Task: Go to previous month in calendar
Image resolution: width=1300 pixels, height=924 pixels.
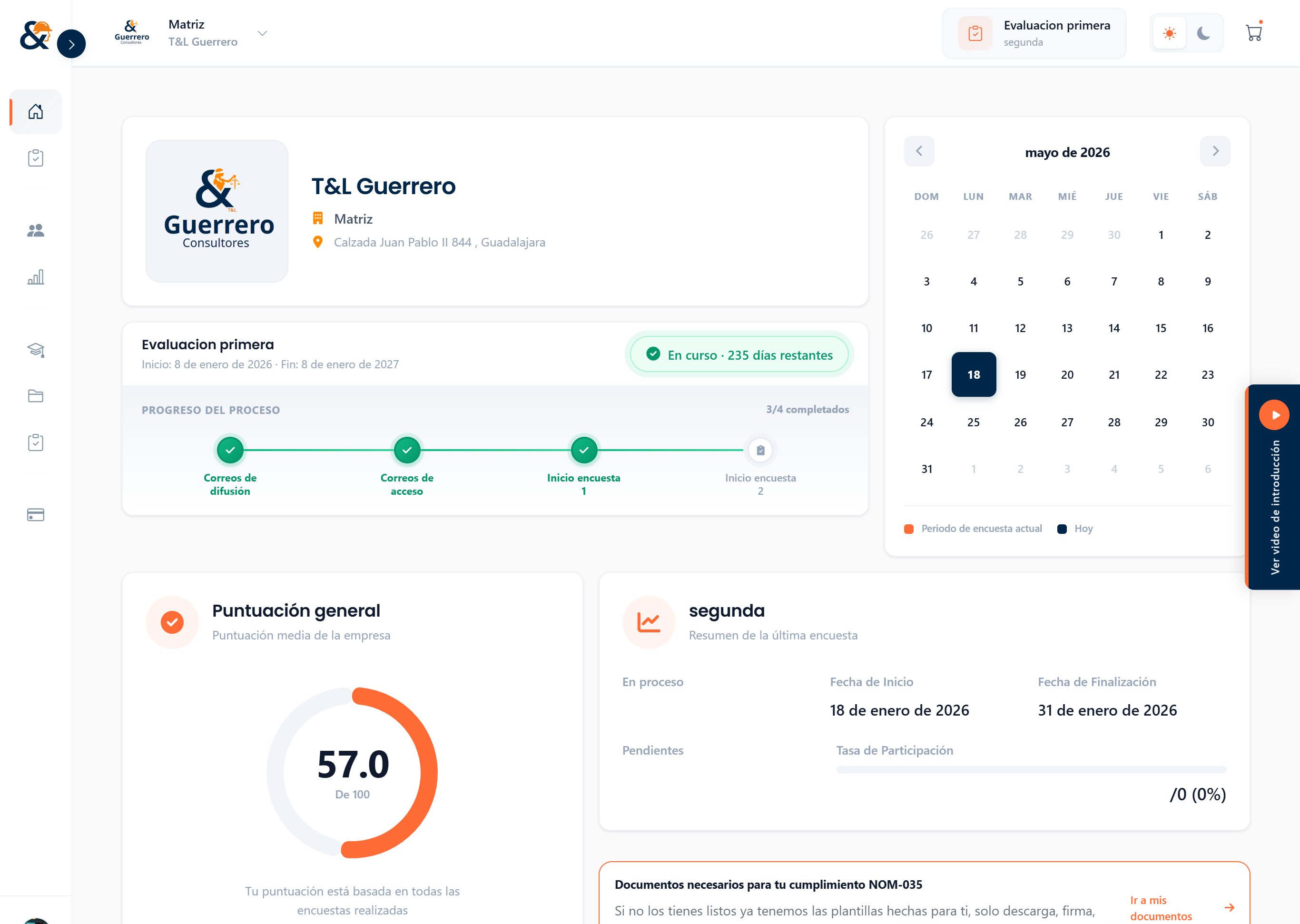Action: coord(919,151)
